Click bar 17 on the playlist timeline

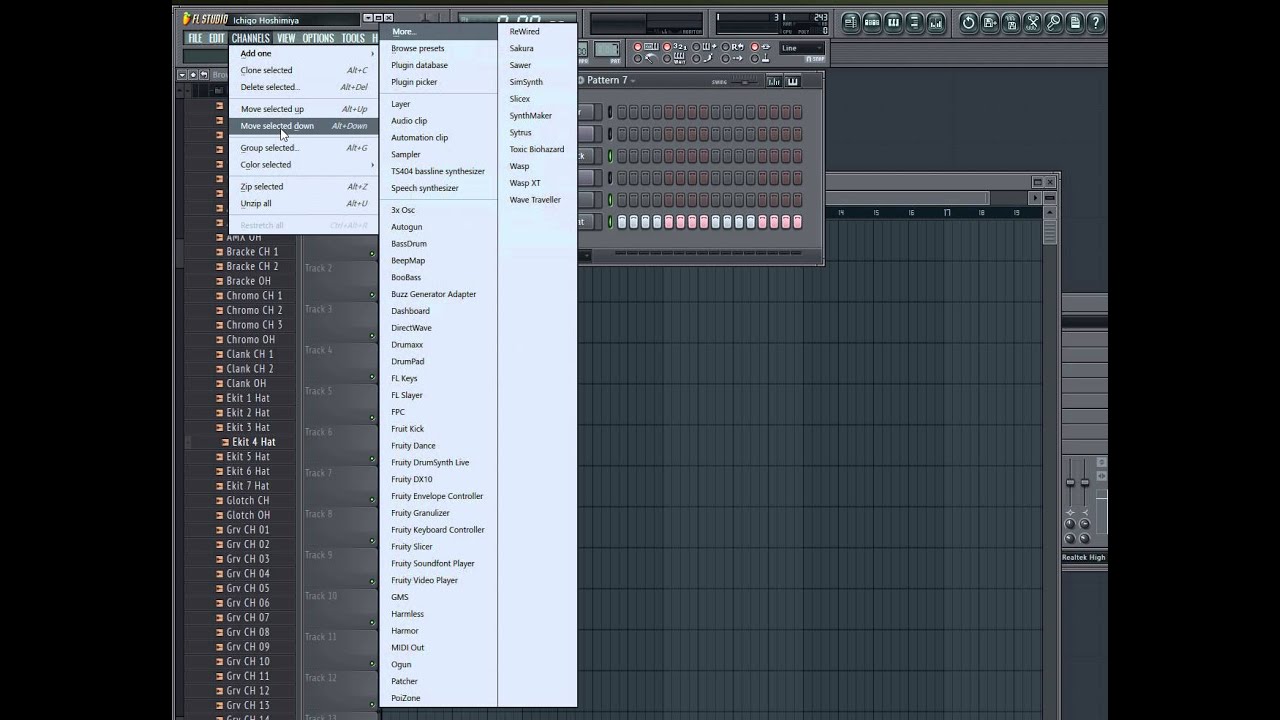[x=947, y=212]
